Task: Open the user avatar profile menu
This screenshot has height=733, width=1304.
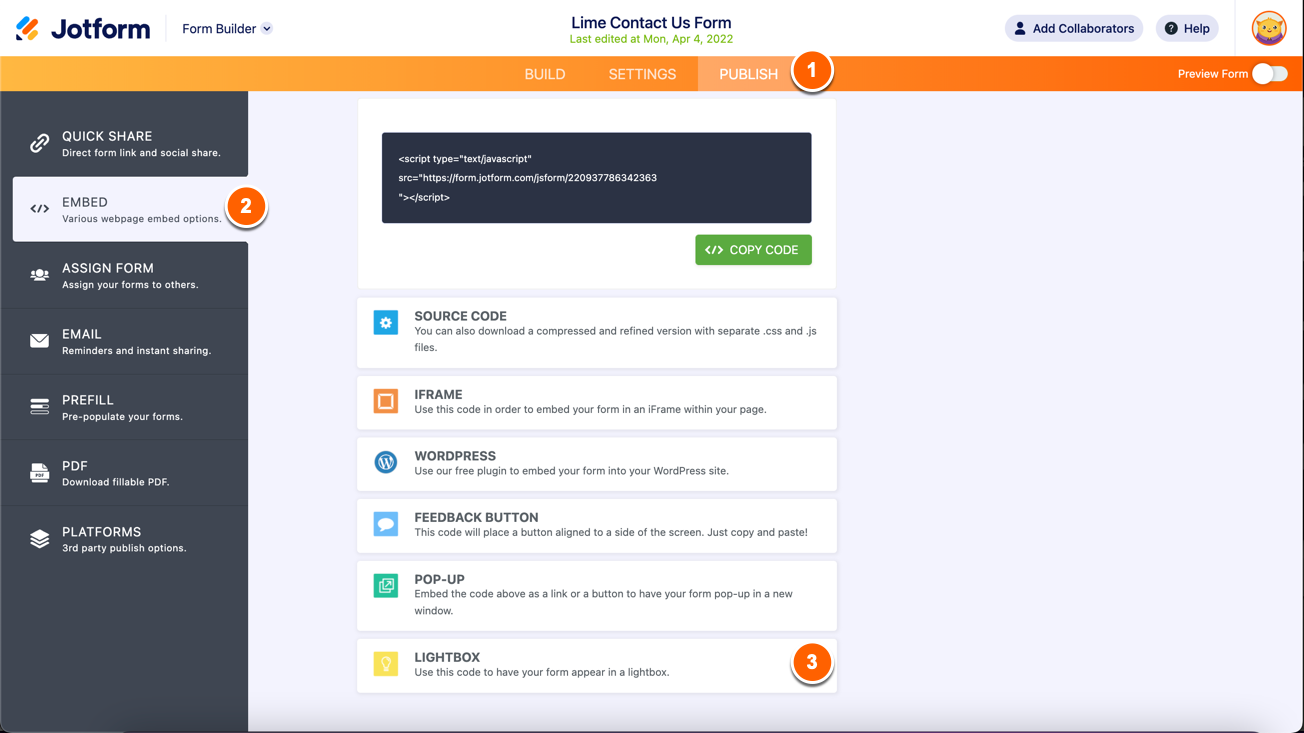Action: [1269, 28]
